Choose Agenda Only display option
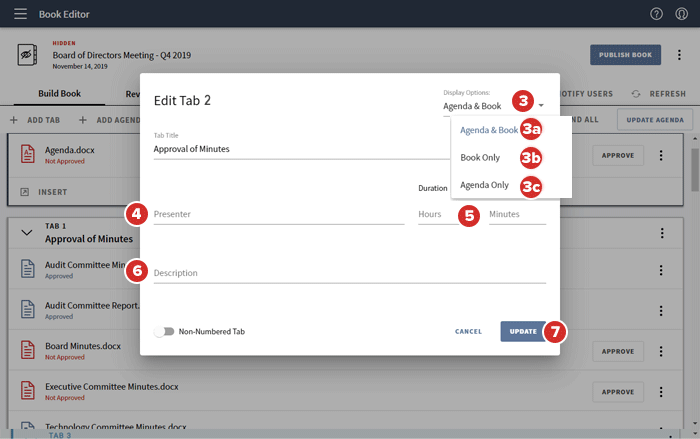700x439 pixels. (484, 185)
